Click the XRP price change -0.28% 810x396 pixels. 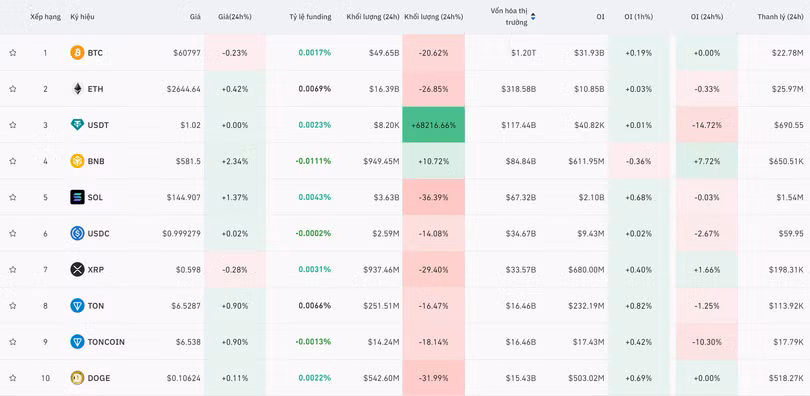coord(235,270)
